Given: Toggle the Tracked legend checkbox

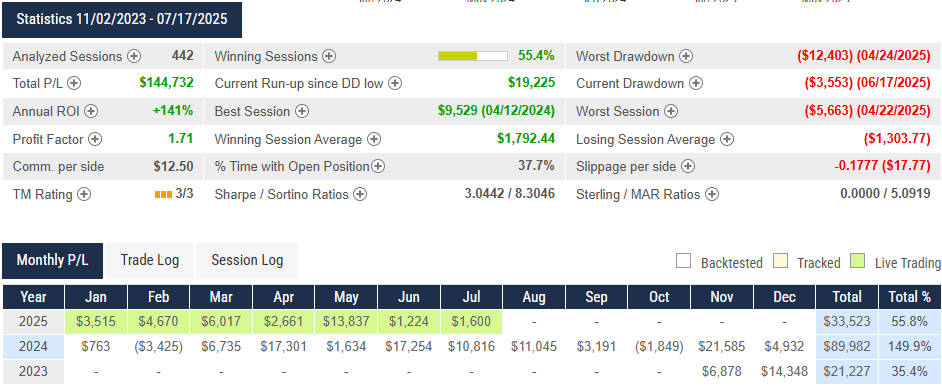Looking at the screenshot, I should tap(780, 261).
